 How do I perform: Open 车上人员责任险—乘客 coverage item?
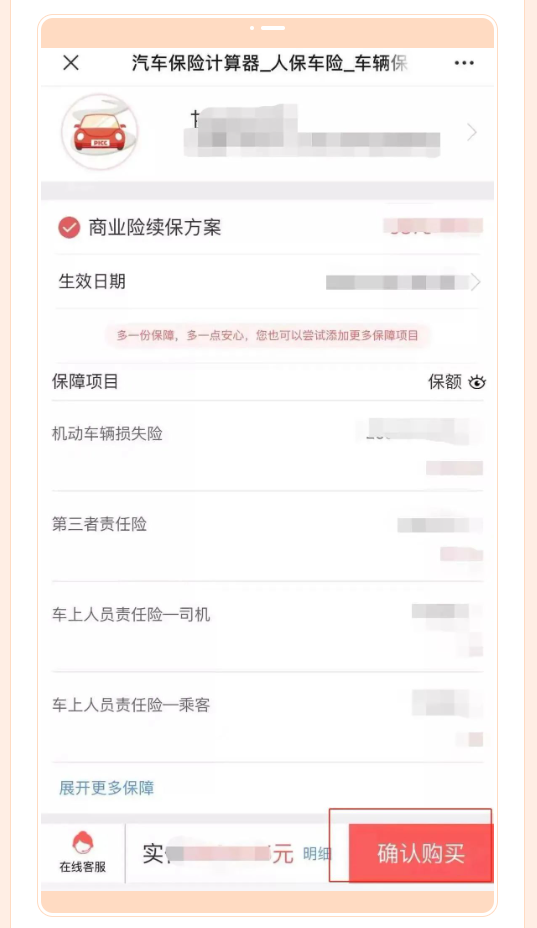(x=268, y=717)
